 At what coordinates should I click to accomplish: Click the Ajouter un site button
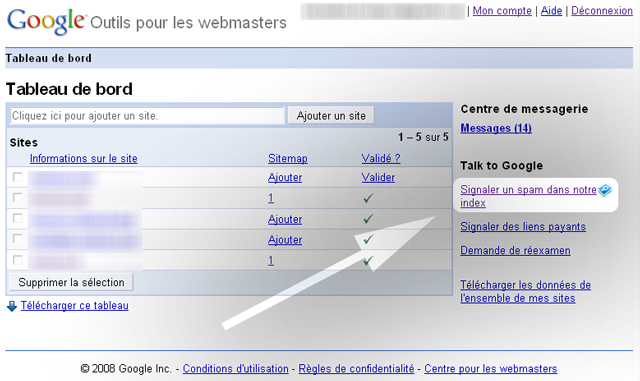tap(331, 116)
